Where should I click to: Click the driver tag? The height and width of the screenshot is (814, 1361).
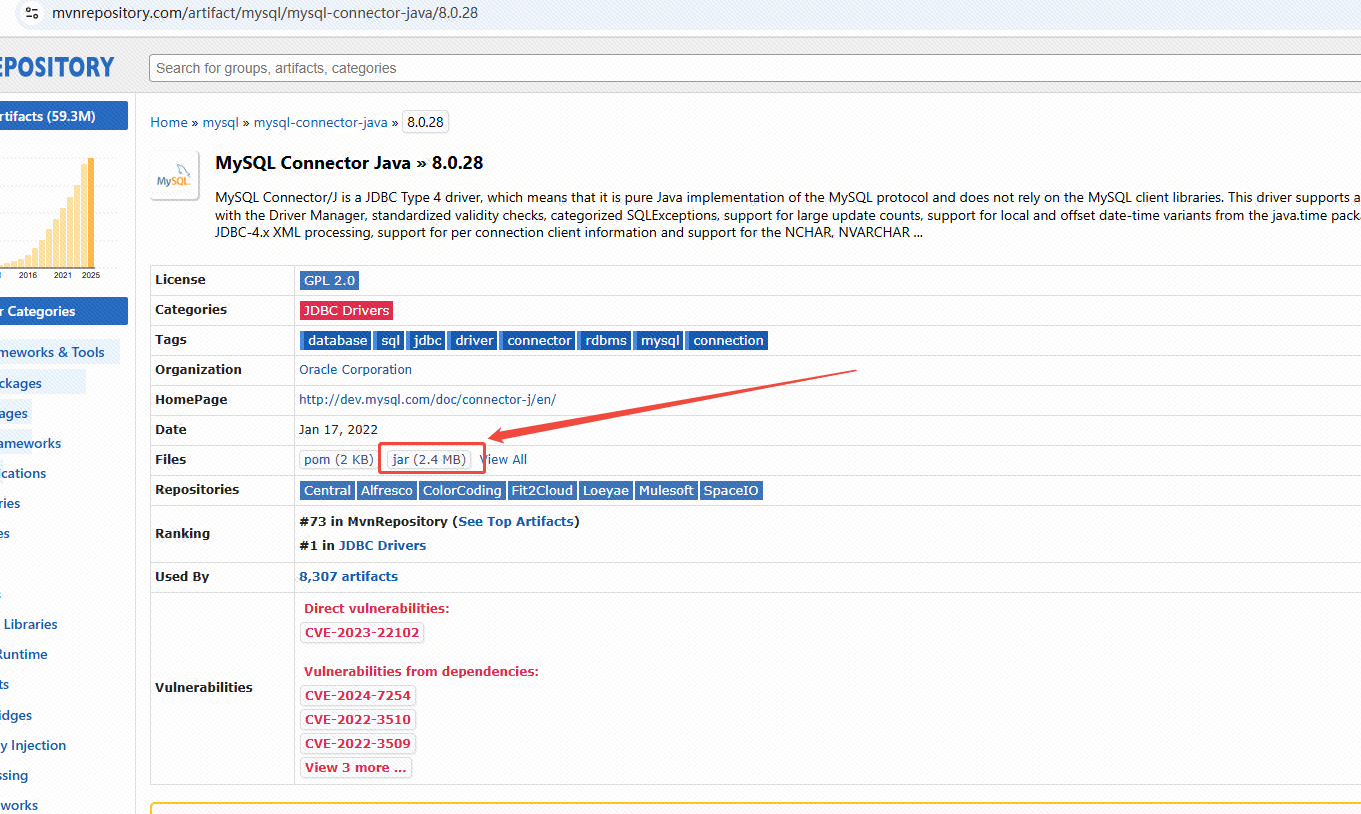(474, 340)
